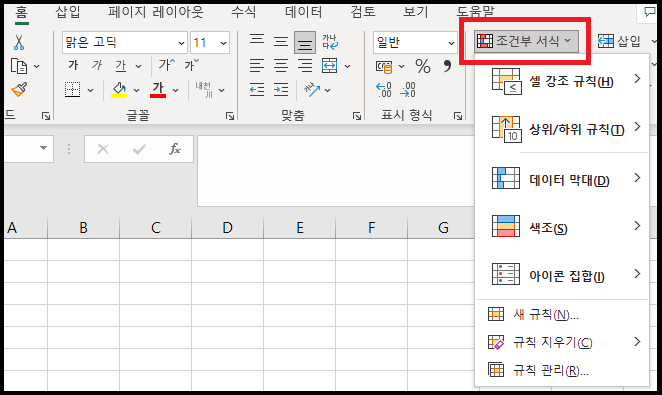Center text horizontally icon
The width and height of the screenshot is (662, 395).
click(x=281, y=66)
